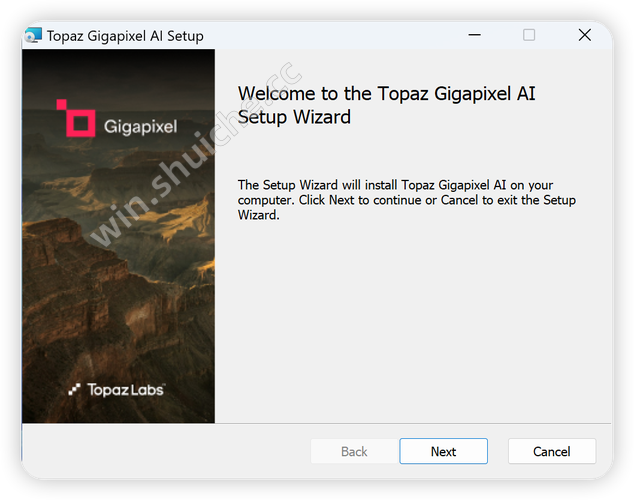Screen dimensions: 634x500
Task: Click the disabled Back button
Action: (354, 451)
